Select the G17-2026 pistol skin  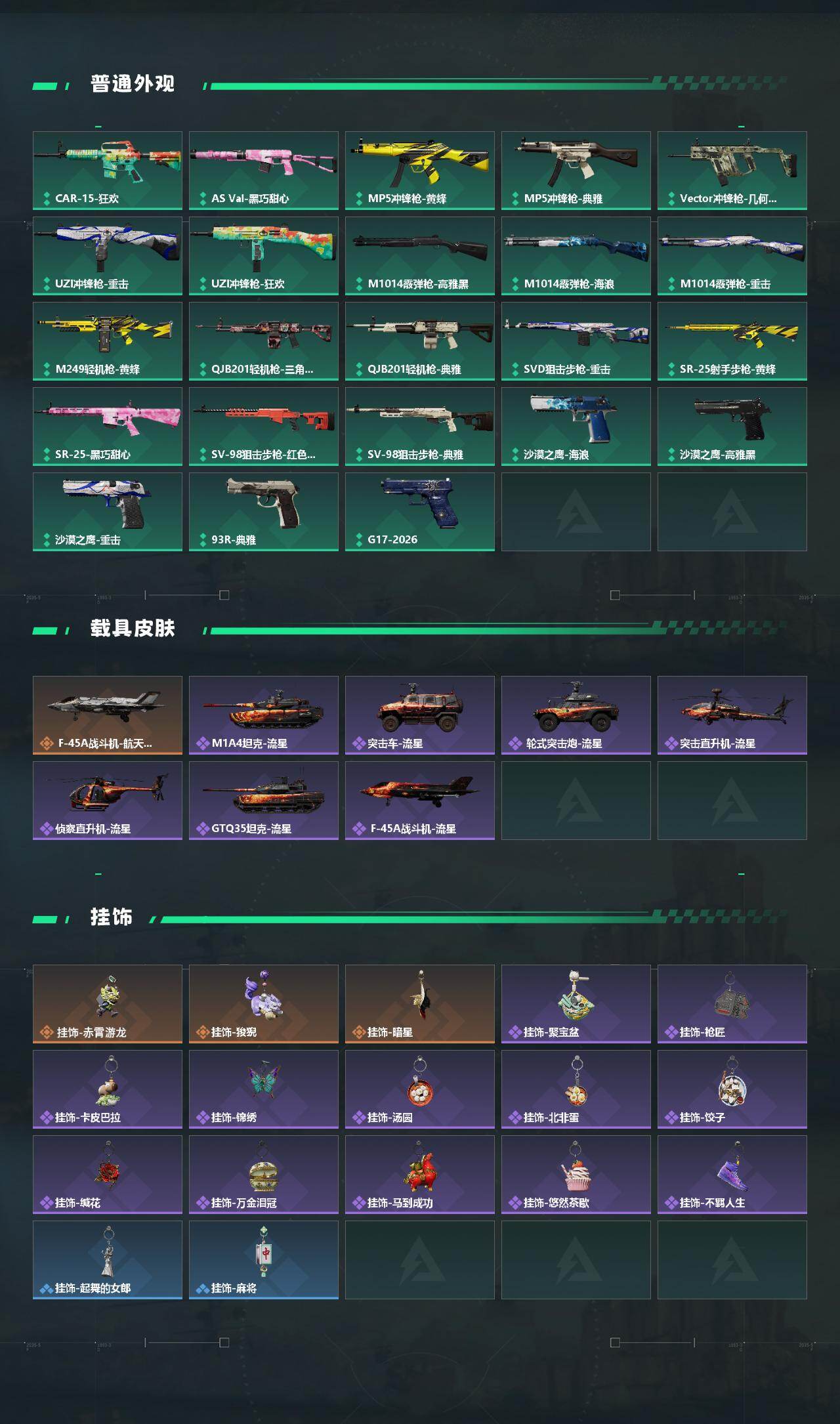point(420,512)
